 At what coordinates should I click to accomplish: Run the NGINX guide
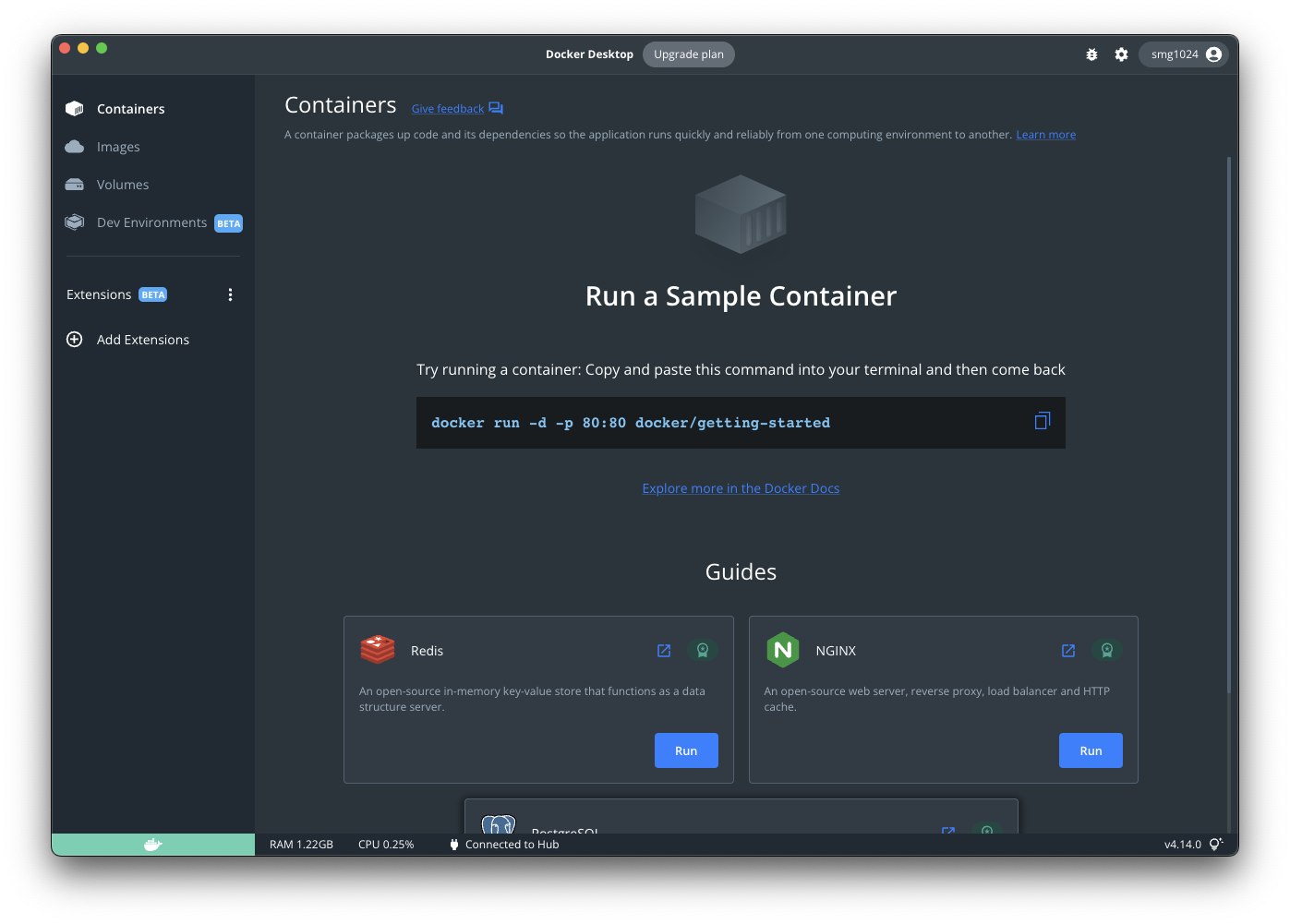pos(1091,750)
